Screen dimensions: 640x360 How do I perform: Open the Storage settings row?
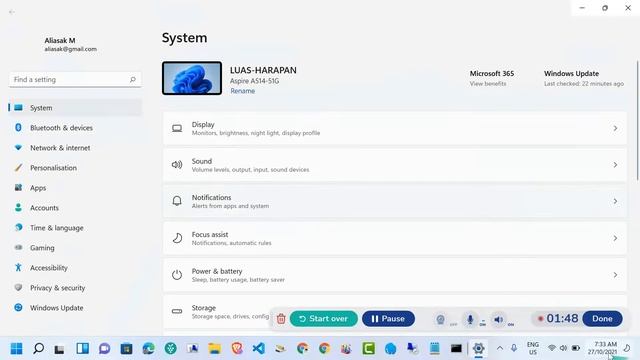[395, 311]
